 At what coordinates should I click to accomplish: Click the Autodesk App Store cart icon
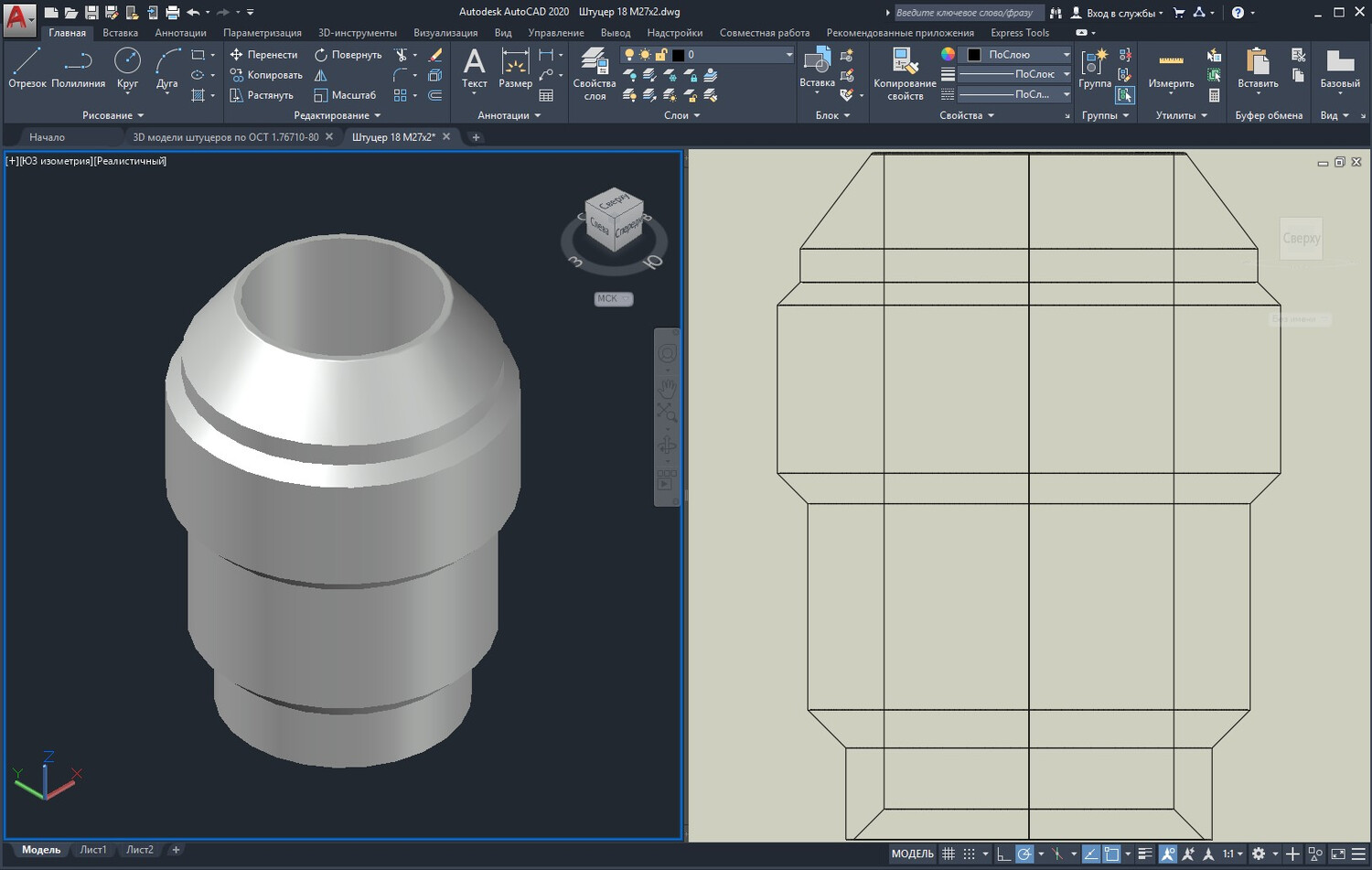point(1179,12)
